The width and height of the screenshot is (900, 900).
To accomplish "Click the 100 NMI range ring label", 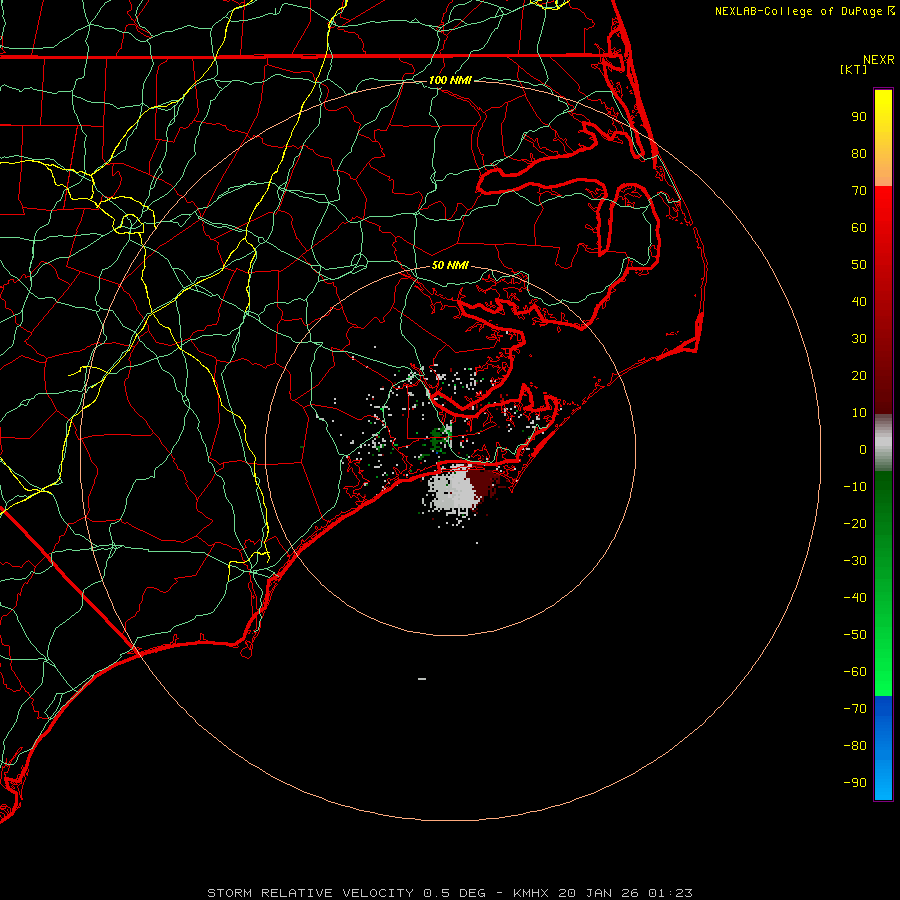I will click(x=450, y=80).
